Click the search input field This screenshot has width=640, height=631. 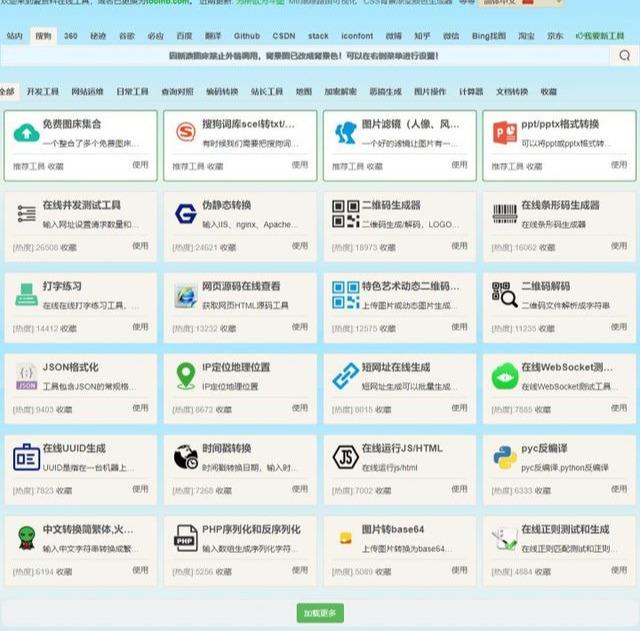(304, 56)
